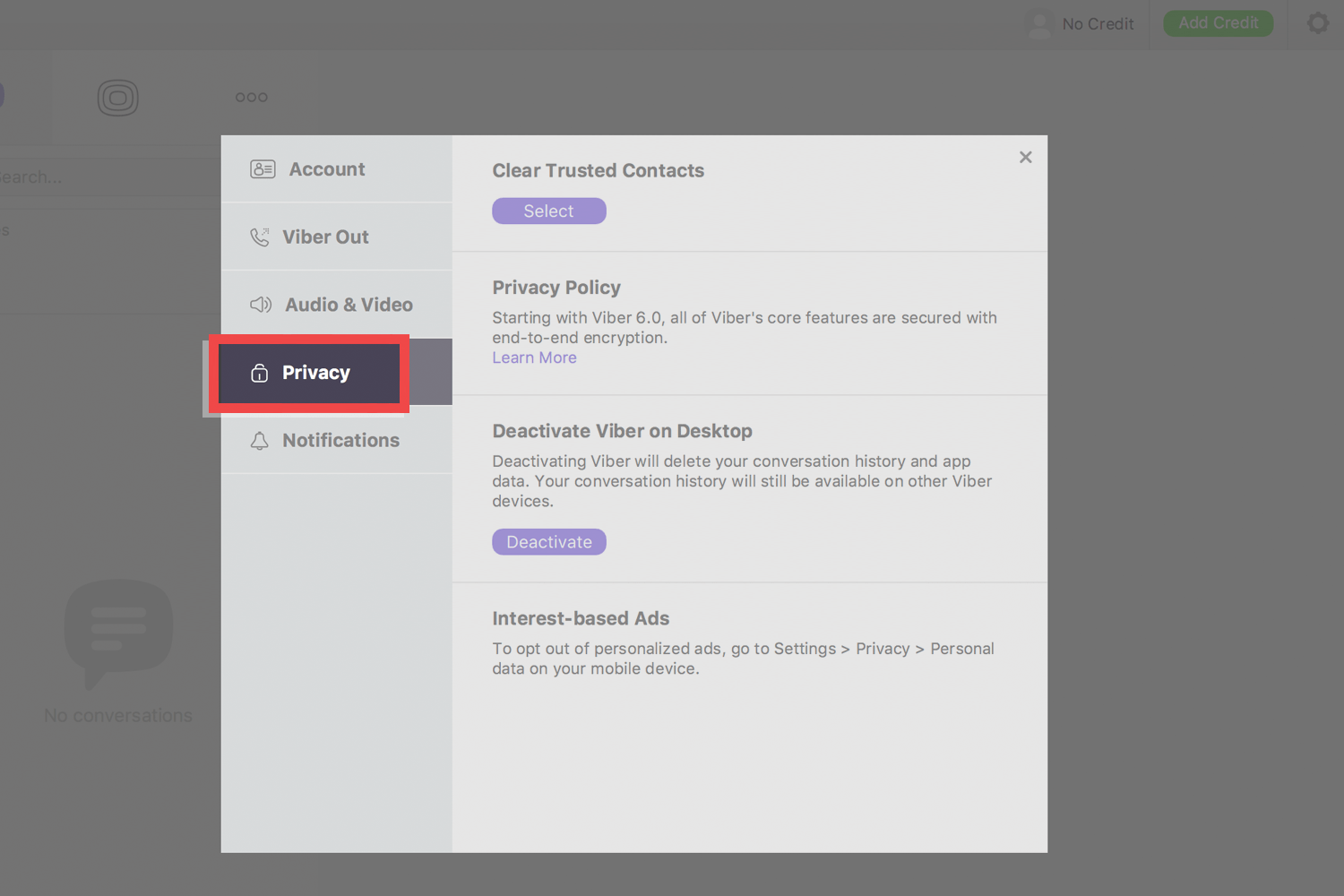
Task: Switch to Audio & Video settings
Action: tap(348, 305)
